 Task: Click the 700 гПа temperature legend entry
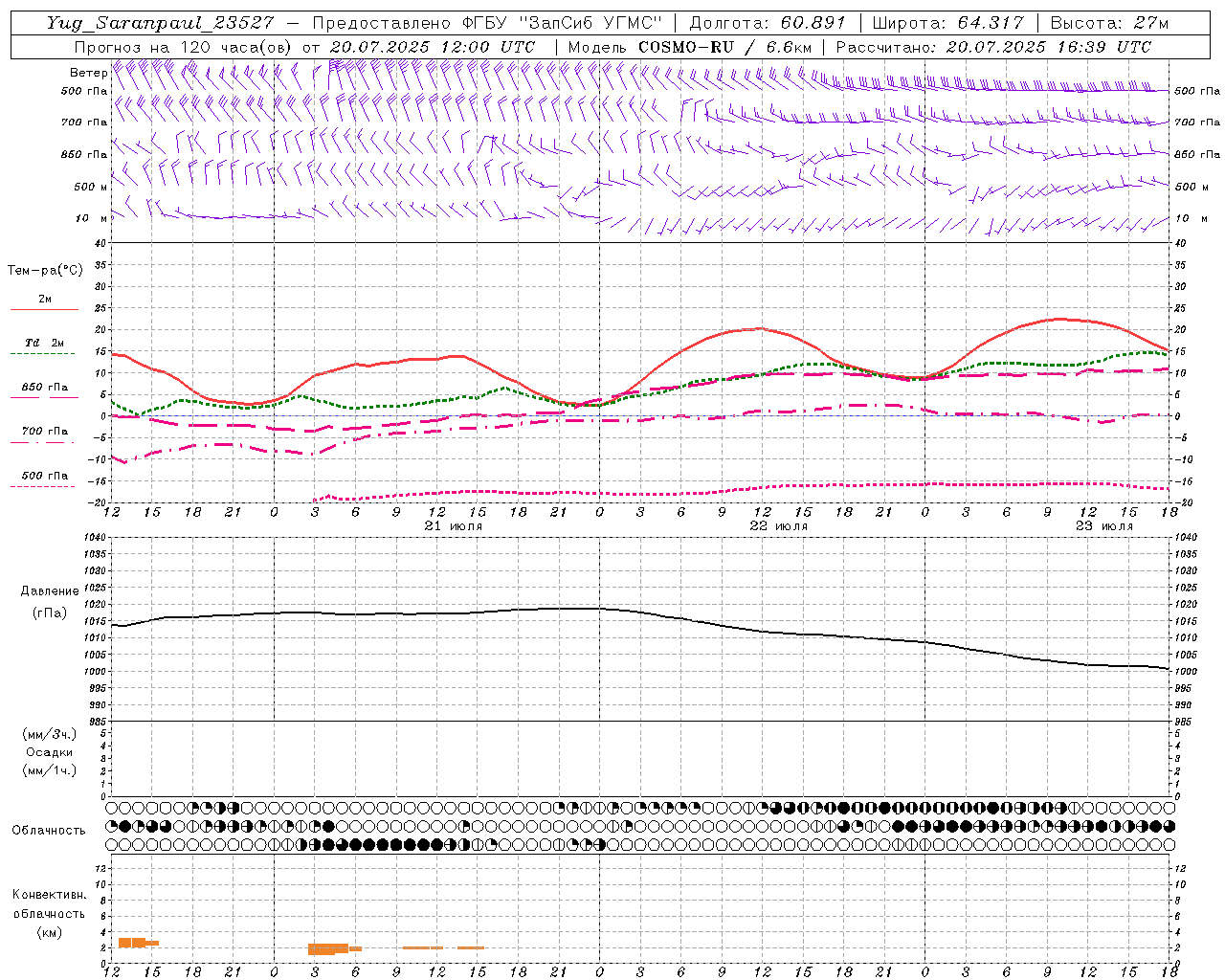(x=45, y=431)
